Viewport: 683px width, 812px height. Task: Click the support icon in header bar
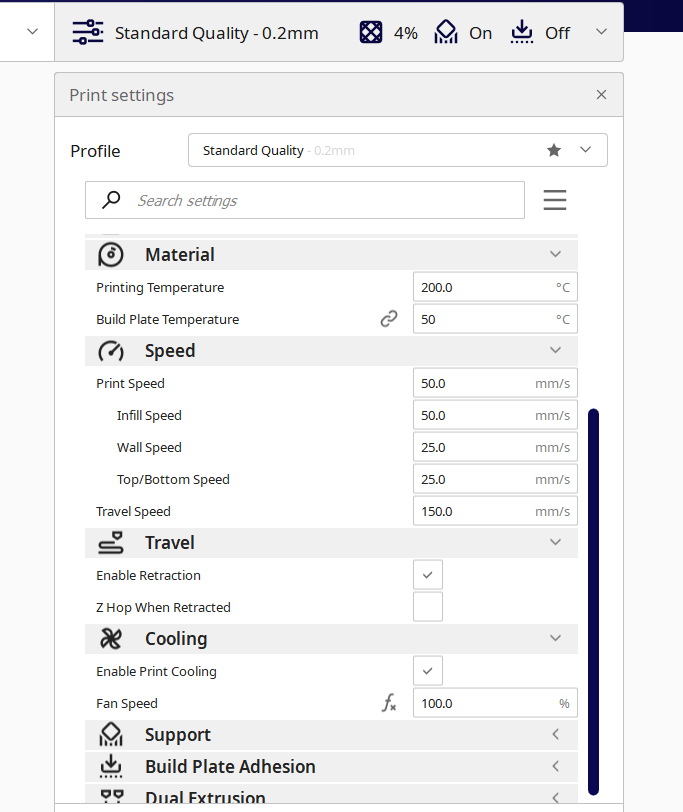(x=446, y=32)
